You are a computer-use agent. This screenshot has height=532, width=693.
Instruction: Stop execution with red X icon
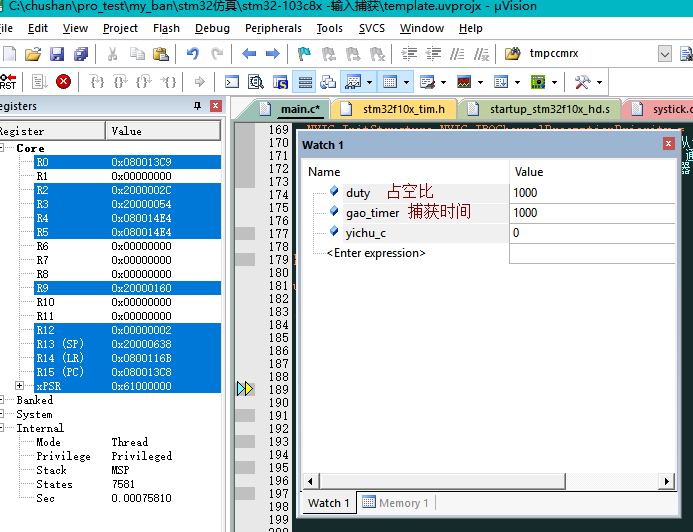click(x=63, y=82)
